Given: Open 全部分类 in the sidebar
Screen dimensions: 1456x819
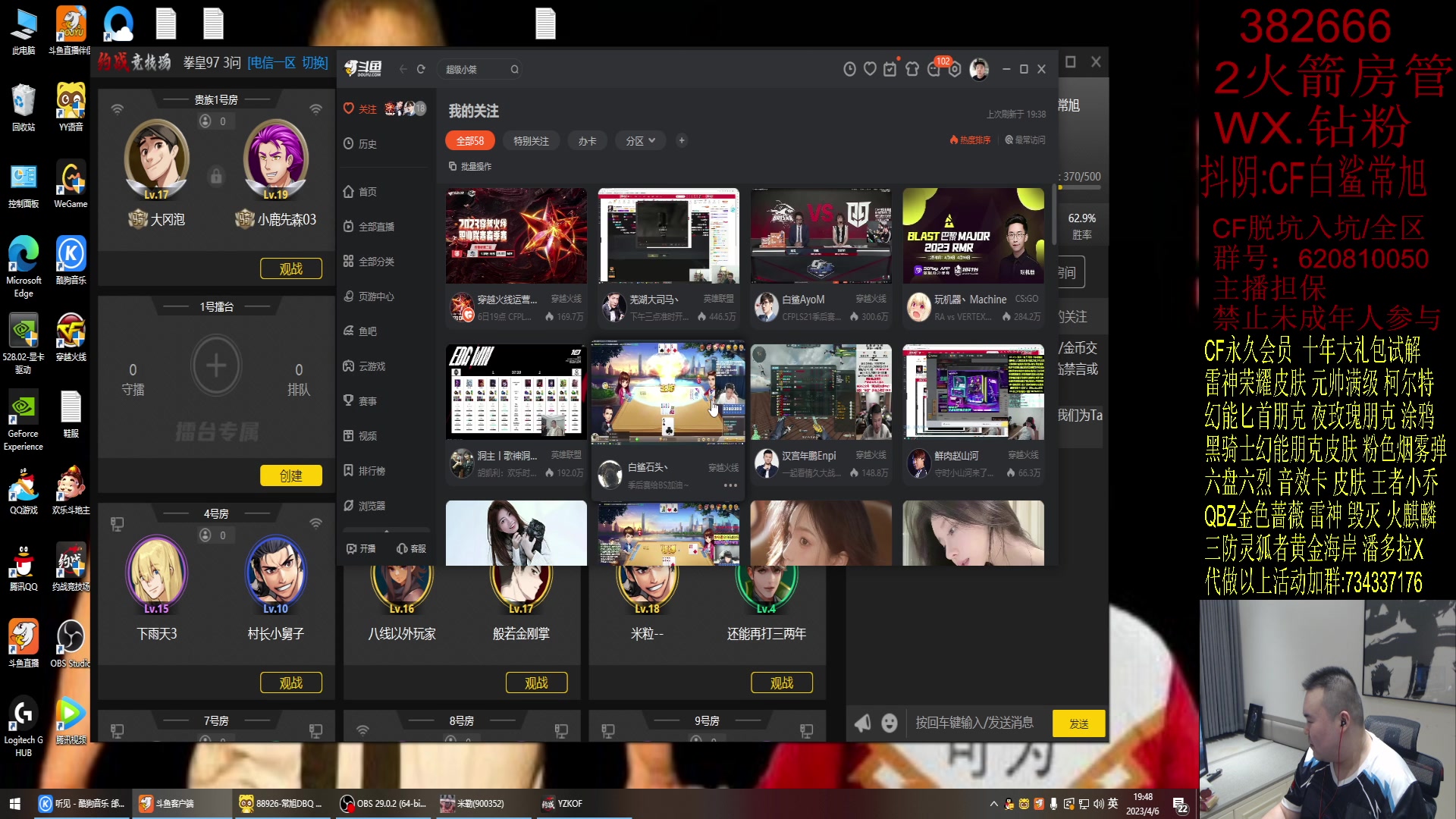Looking at the screenshot, I should click(369, 262).
